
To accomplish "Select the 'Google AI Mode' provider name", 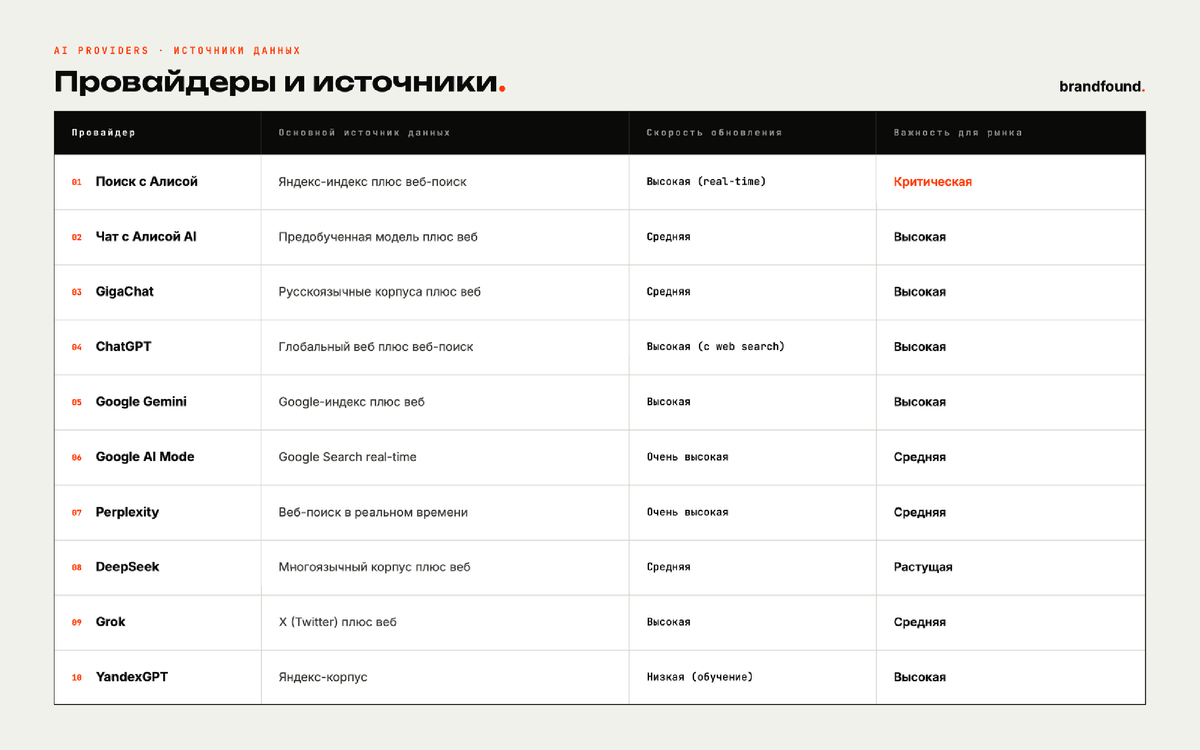I will (145, 457).
